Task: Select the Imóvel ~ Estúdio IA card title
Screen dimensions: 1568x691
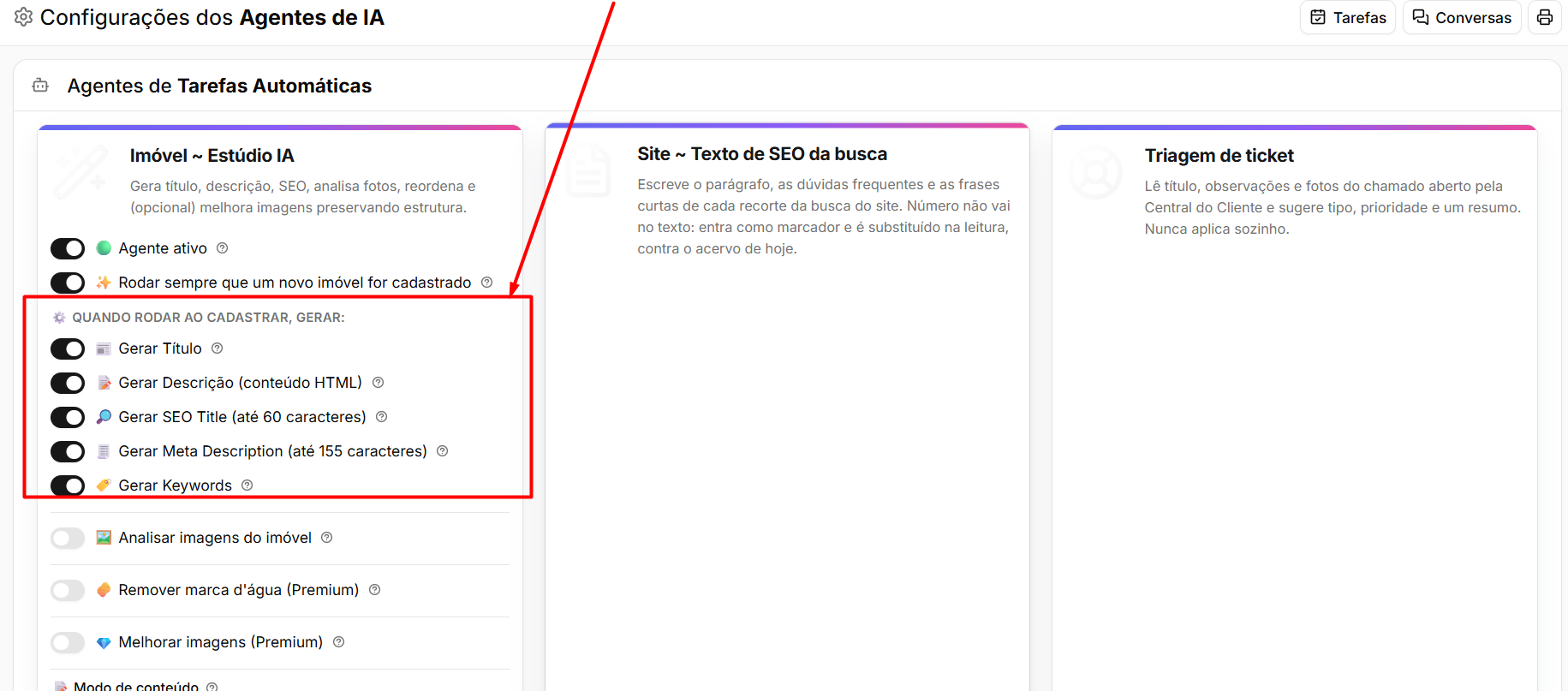Action: coord(212,156)
